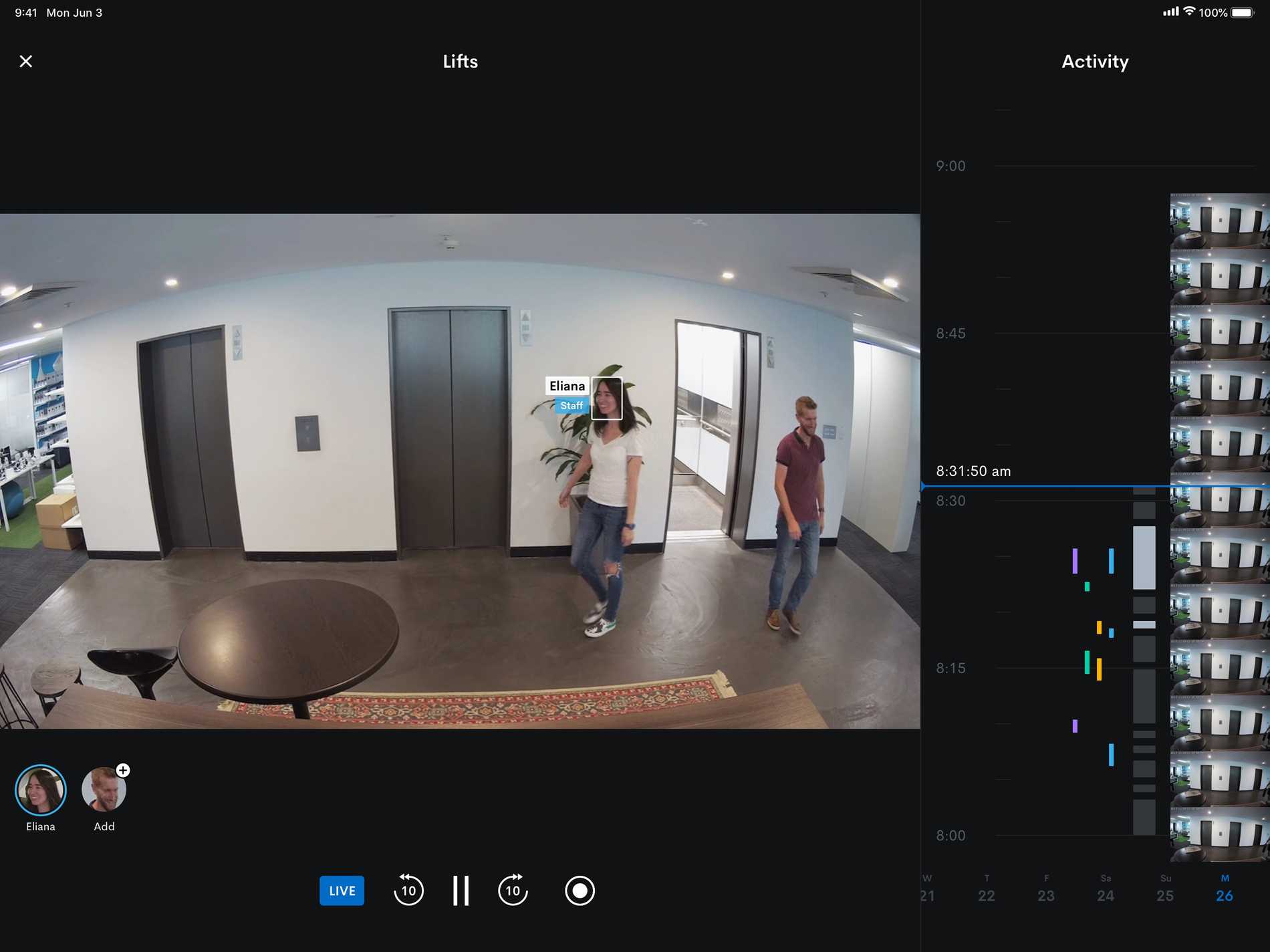Close the Lifts camera view
Viewport: 1270px width, 952px height.
click(x=26, y=62)
